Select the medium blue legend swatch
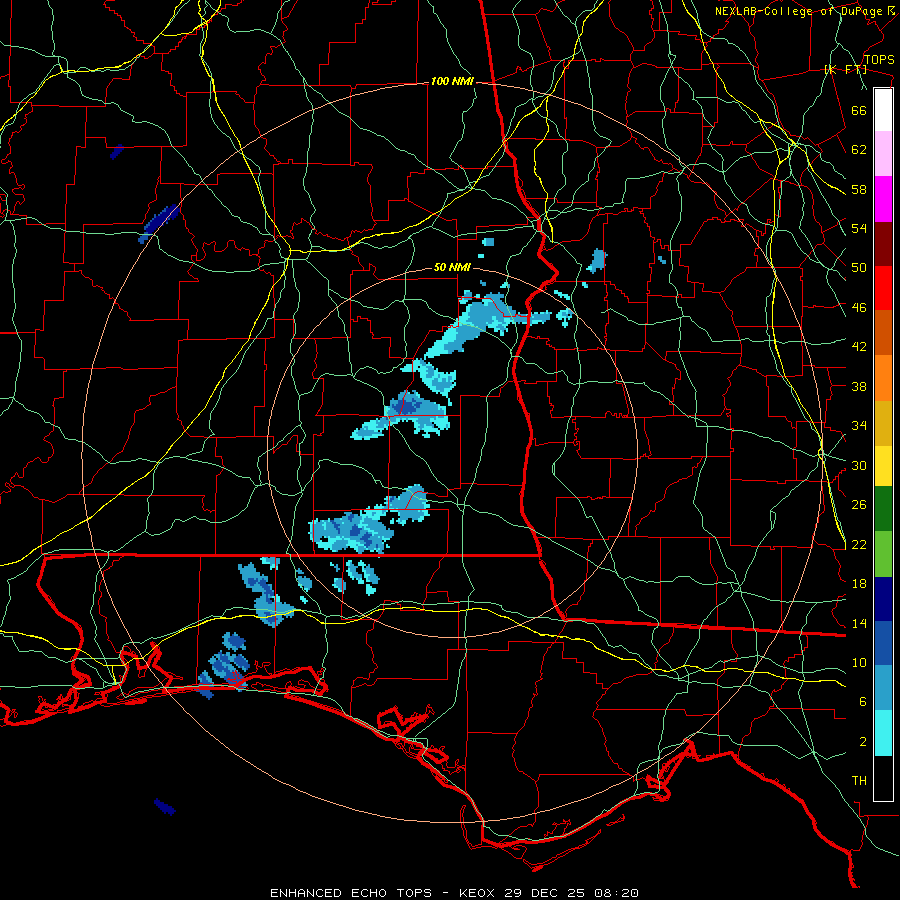Viewport: 900px width, 900px height. pos(883,643)
